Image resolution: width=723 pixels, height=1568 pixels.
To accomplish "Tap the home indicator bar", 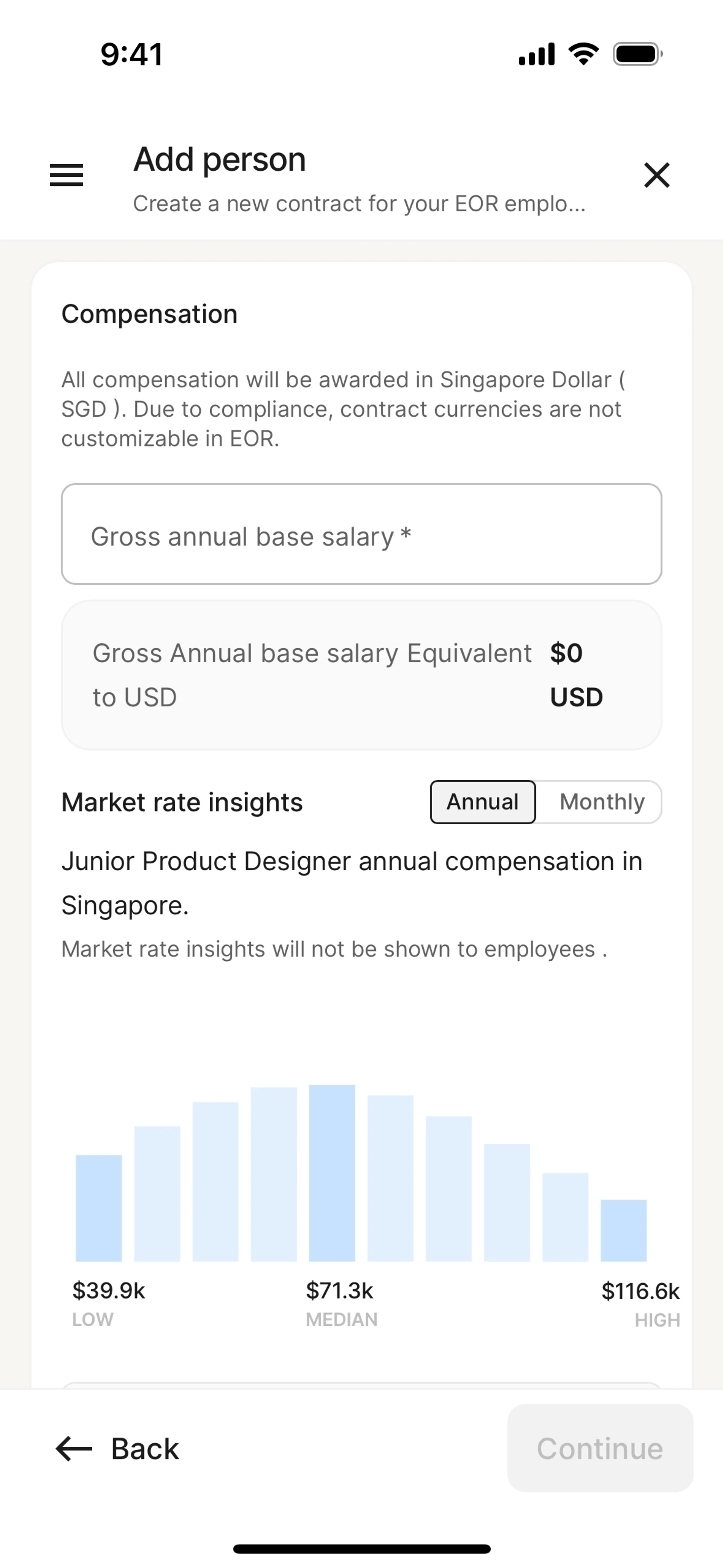I will click(x=361, y=1548).
